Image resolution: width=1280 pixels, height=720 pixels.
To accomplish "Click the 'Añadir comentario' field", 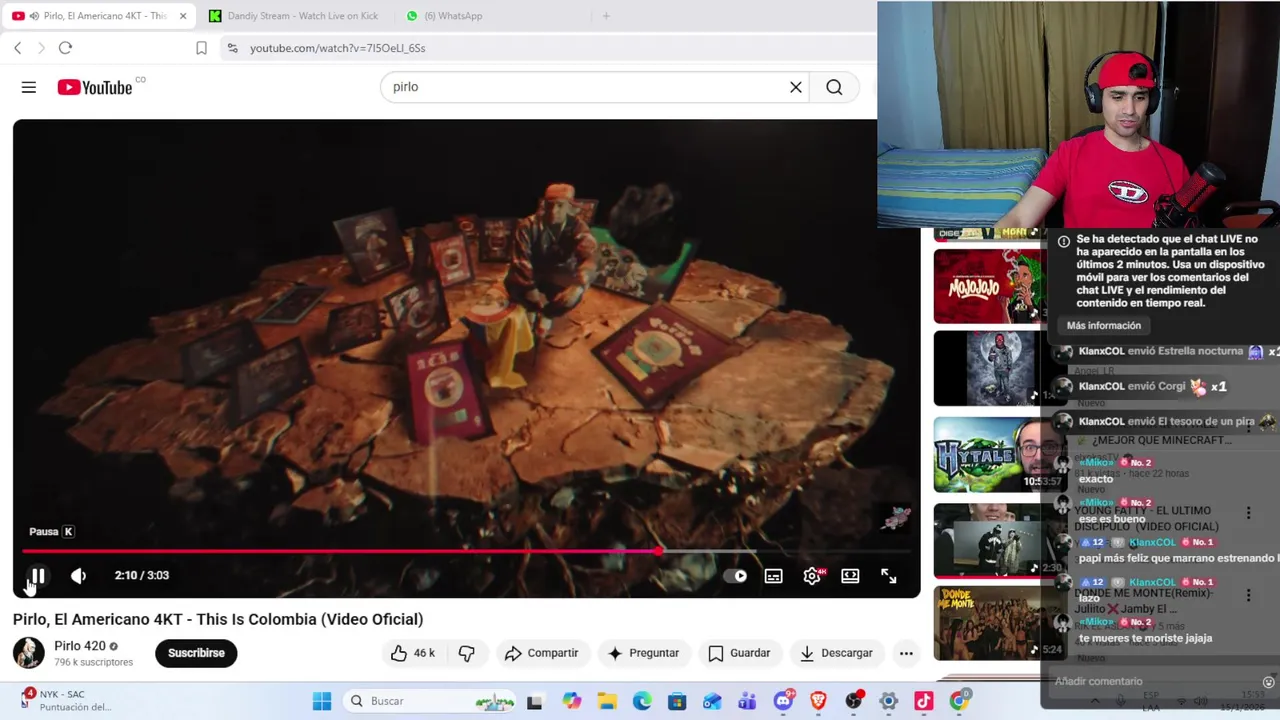I will [x=1150, y=682].
